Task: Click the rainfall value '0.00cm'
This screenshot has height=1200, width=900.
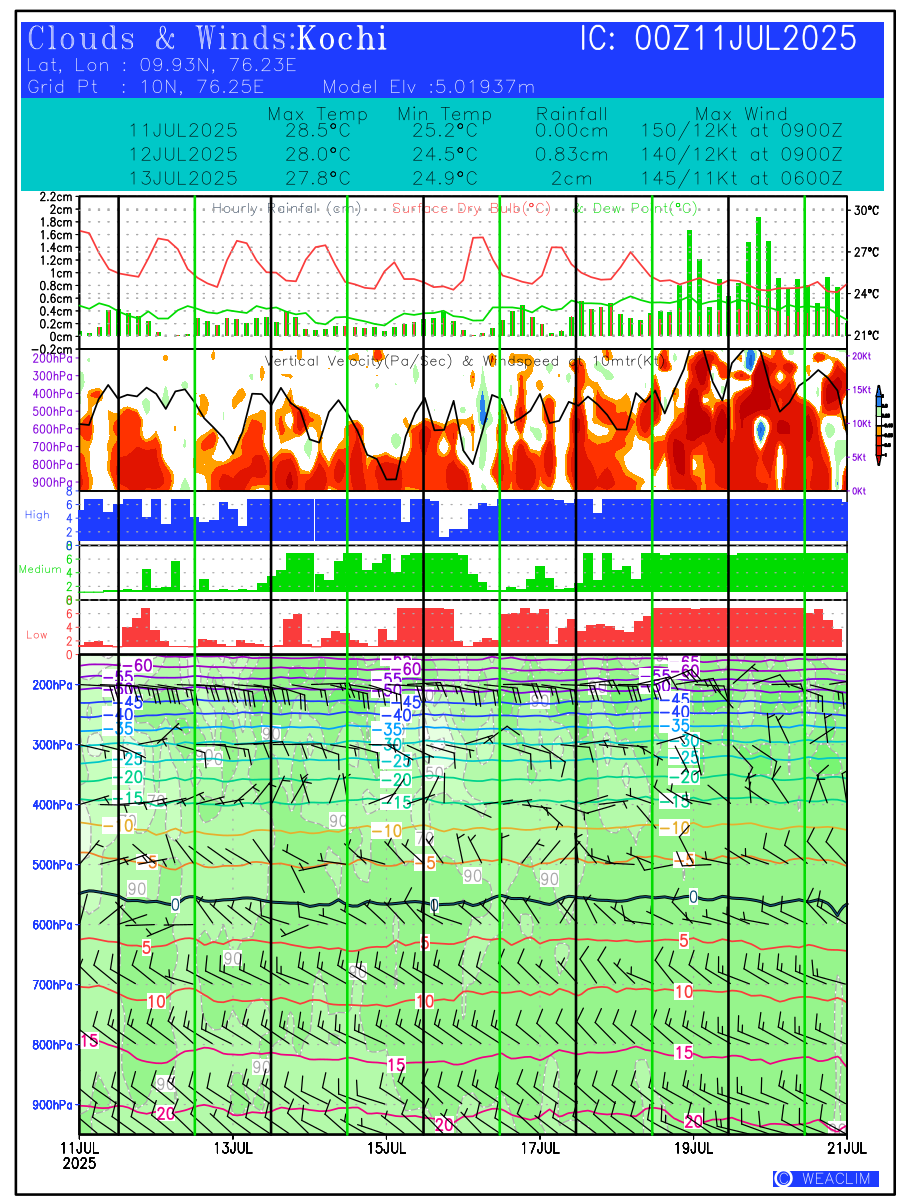Action: click(x=572, y=131)
